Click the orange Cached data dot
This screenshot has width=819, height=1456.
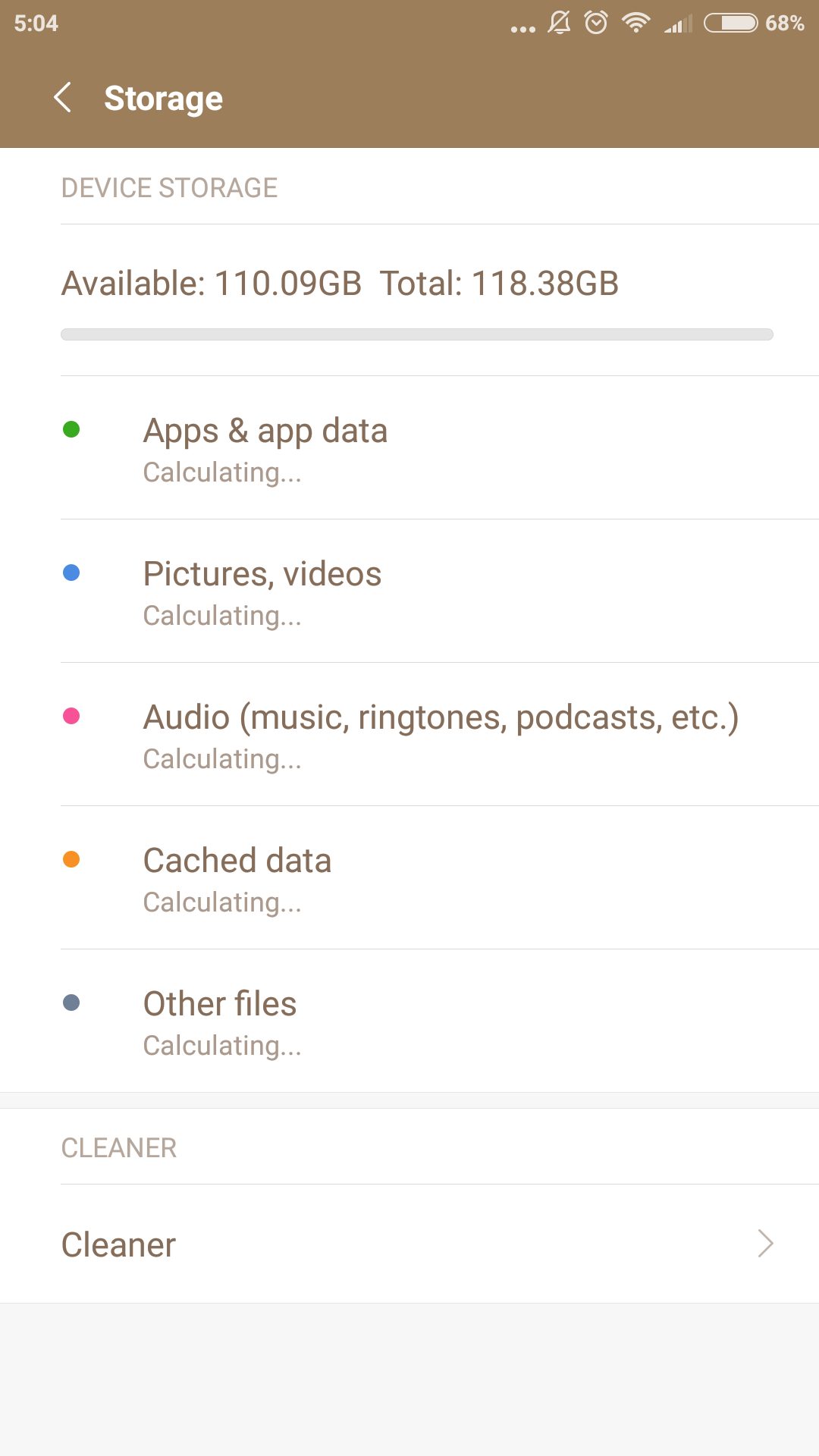tap(71, 859)
